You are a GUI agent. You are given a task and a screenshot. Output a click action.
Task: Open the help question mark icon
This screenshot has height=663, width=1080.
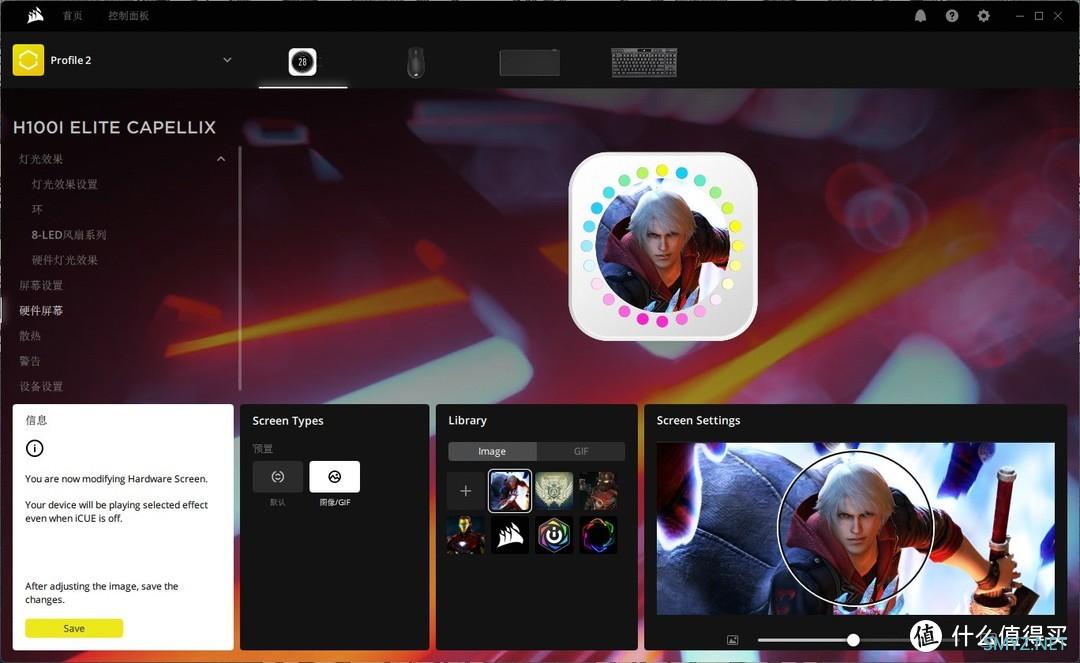click(x=952, y=16)
